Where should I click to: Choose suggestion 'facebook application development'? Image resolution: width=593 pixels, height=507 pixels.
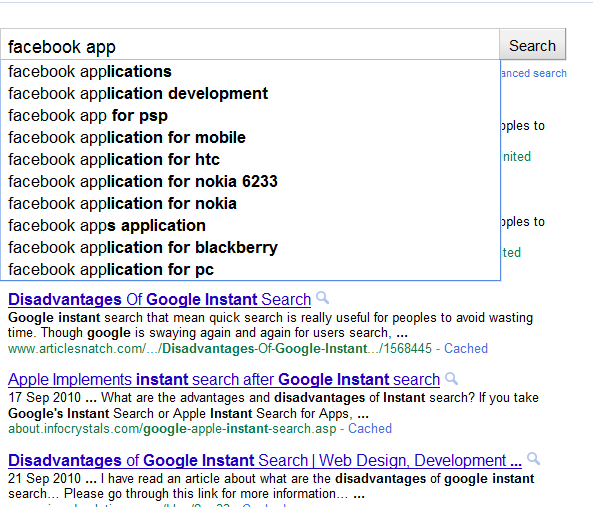tap(250, 93)
